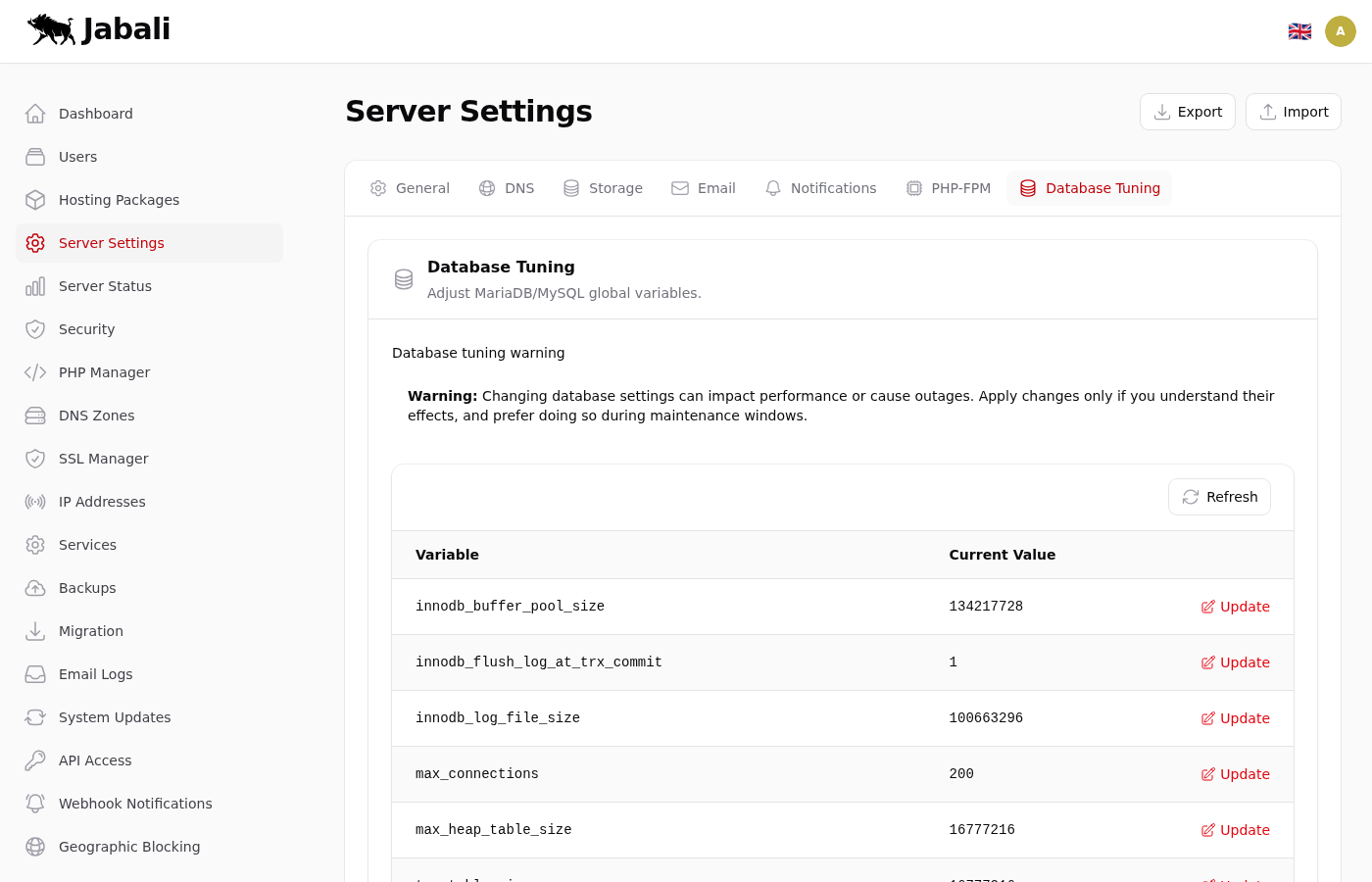Click the Webhook Notifications bell icon
Image resolution: width=1372 pixels, height=882 pixels.
[35, 804]
